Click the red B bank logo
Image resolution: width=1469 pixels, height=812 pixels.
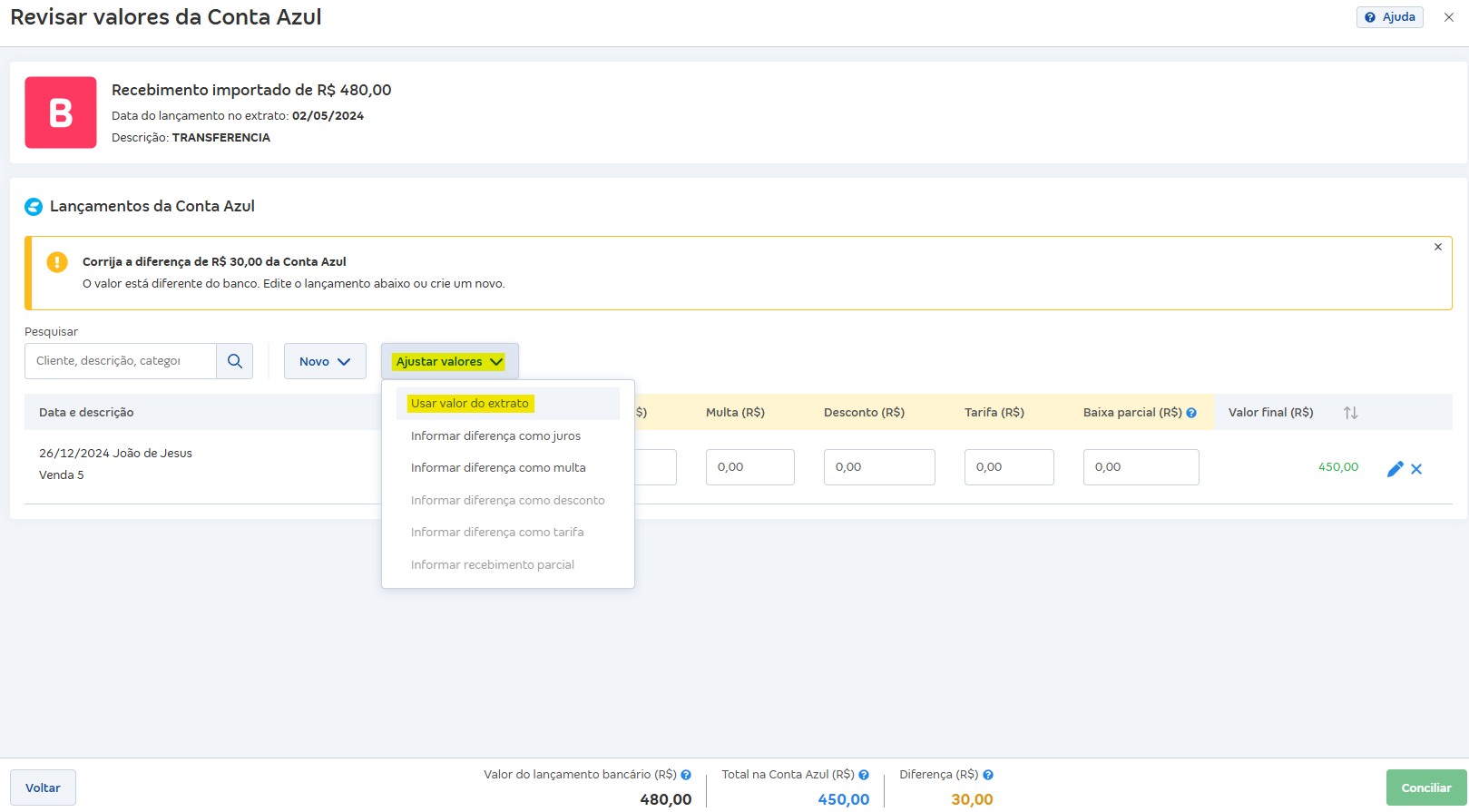[61, 113]
